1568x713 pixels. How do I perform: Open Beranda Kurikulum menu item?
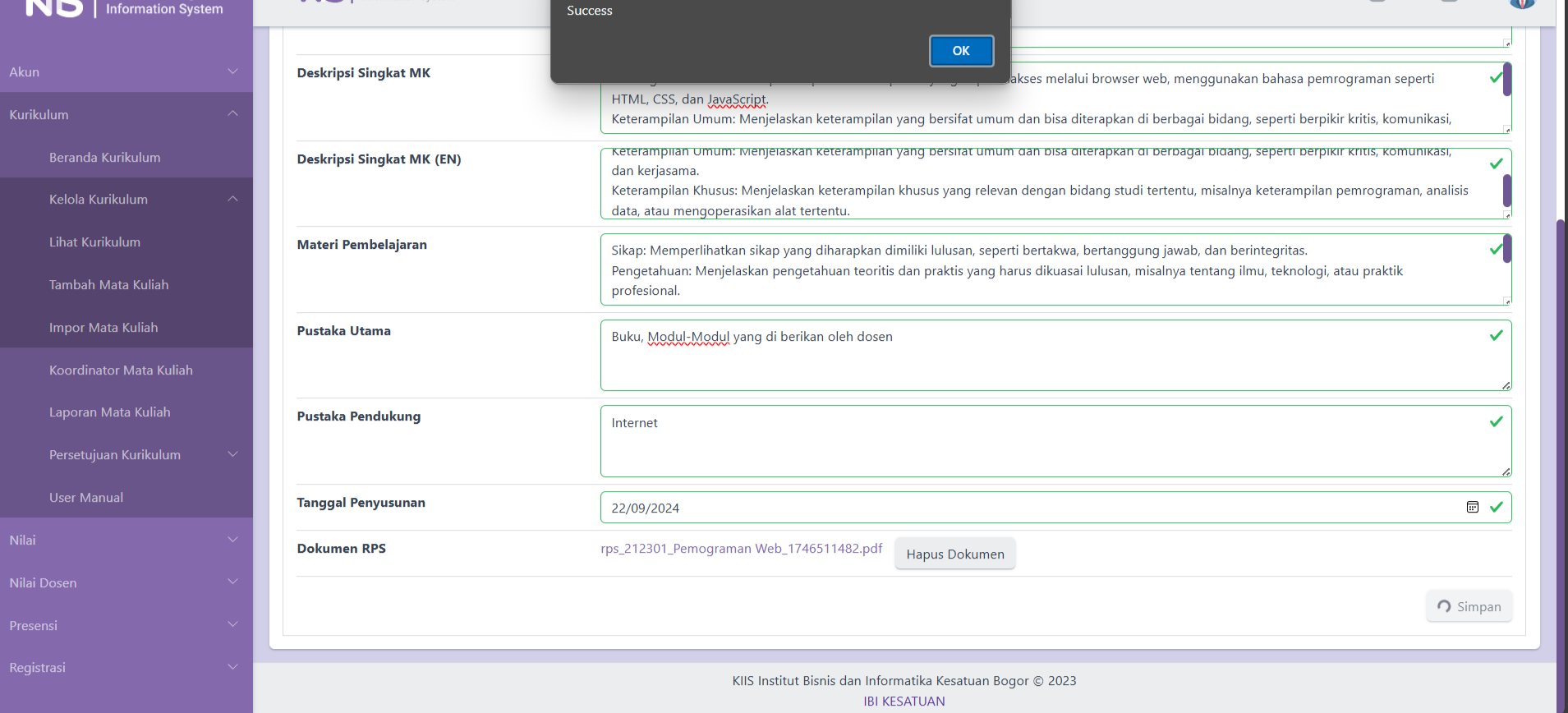pyautogui.click(x=104, y=158)
